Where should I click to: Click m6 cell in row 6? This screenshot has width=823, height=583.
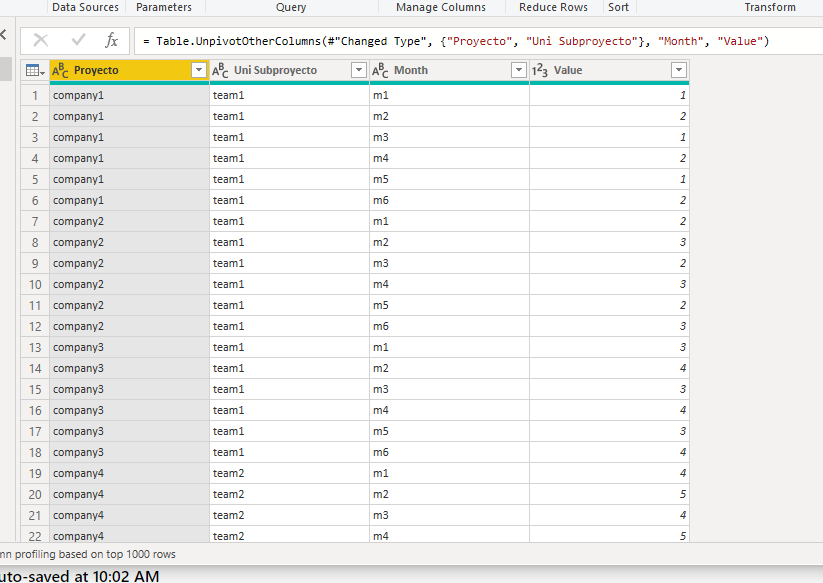(x=449, y=200)
